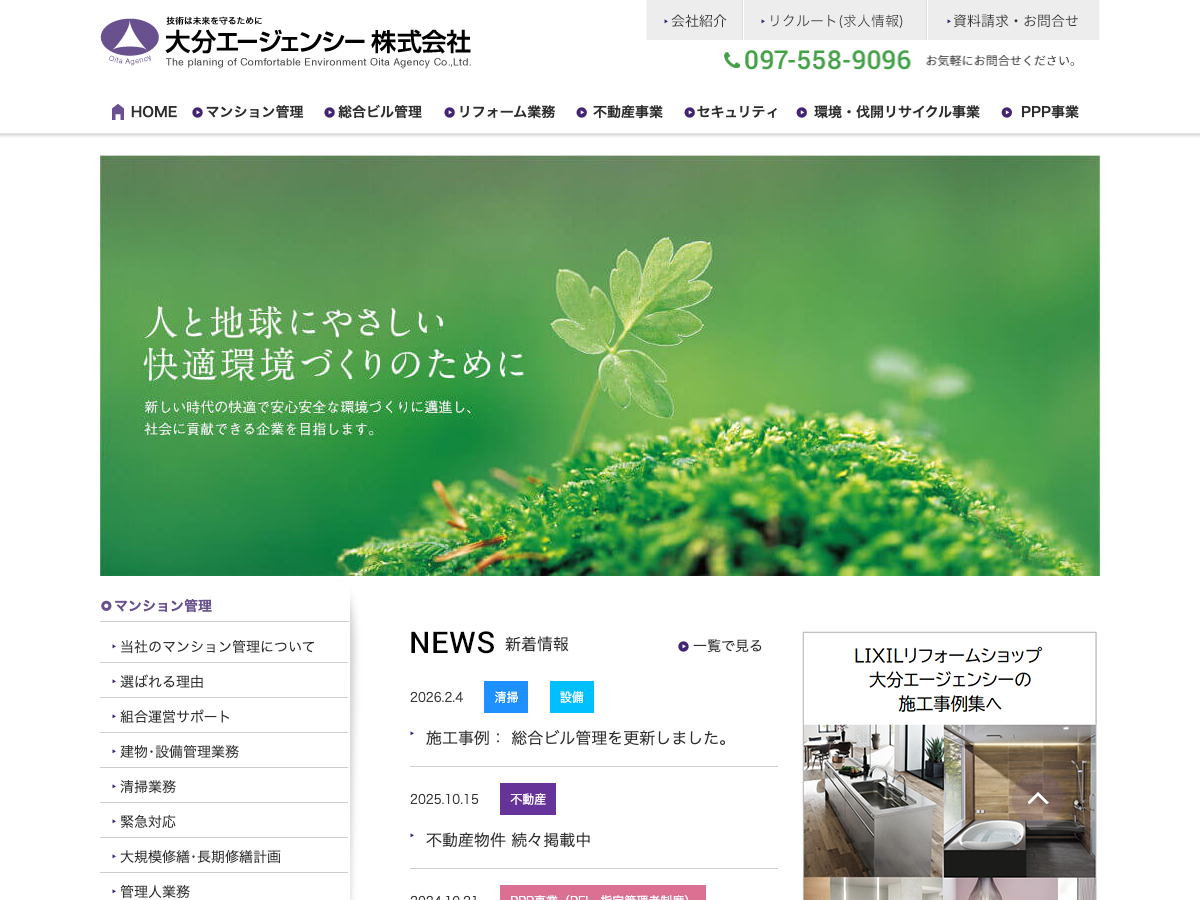Click 一覧で見る news list link
This screenshot has width=1200, height=900.
pos(720,646)
